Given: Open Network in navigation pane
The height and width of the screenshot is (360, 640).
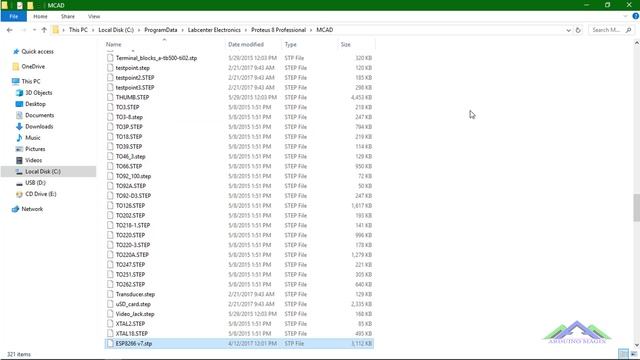Looking at the screenshot, I should click(32, 209).
